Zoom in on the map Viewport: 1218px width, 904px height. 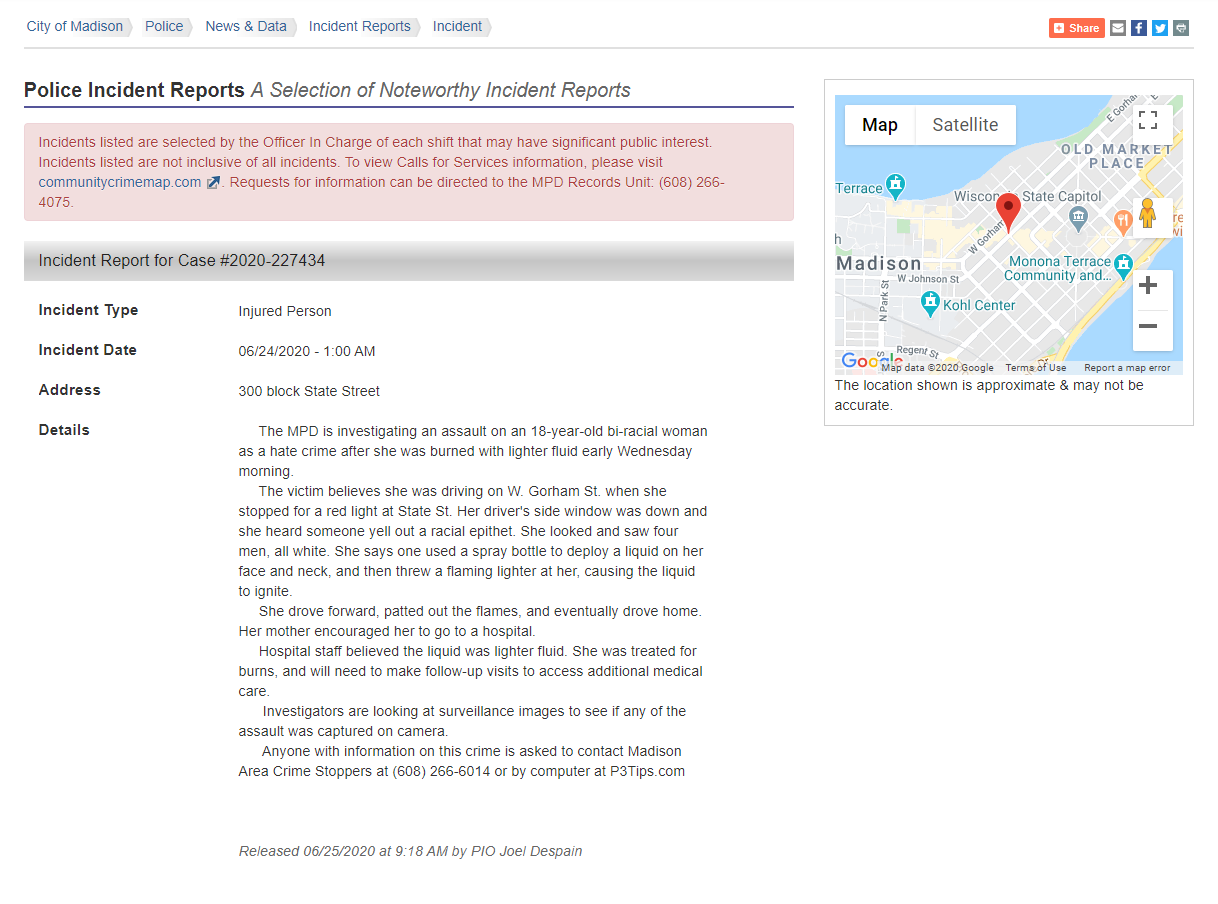pyautogui.click(x=1148, y=286)
